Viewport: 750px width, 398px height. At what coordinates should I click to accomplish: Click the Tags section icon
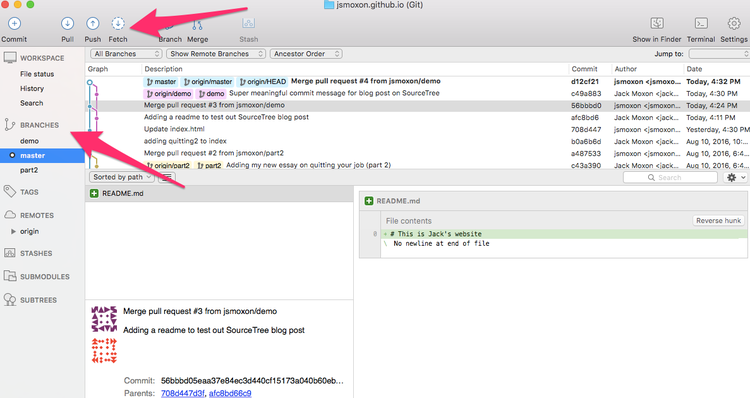point(10,192)
